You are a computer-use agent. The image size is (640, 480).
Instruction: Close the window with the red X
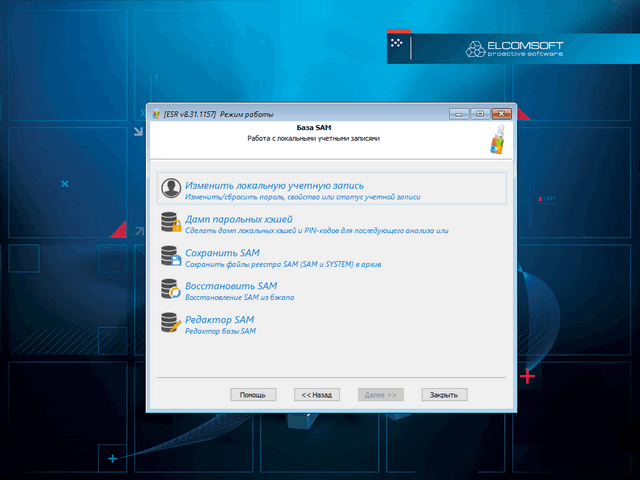click(502, 113)
